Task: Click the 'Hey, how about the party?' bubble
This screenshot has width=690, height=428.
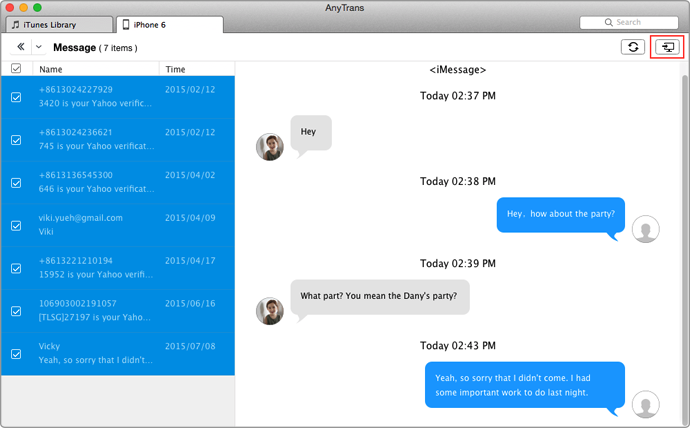Action: 561,215
